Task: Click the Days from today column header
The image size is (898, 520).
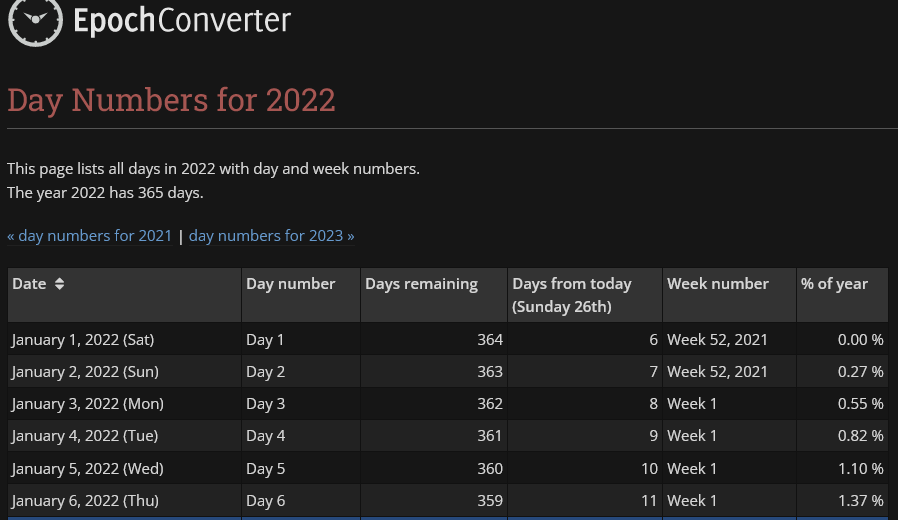Action: tap(585, 295)
